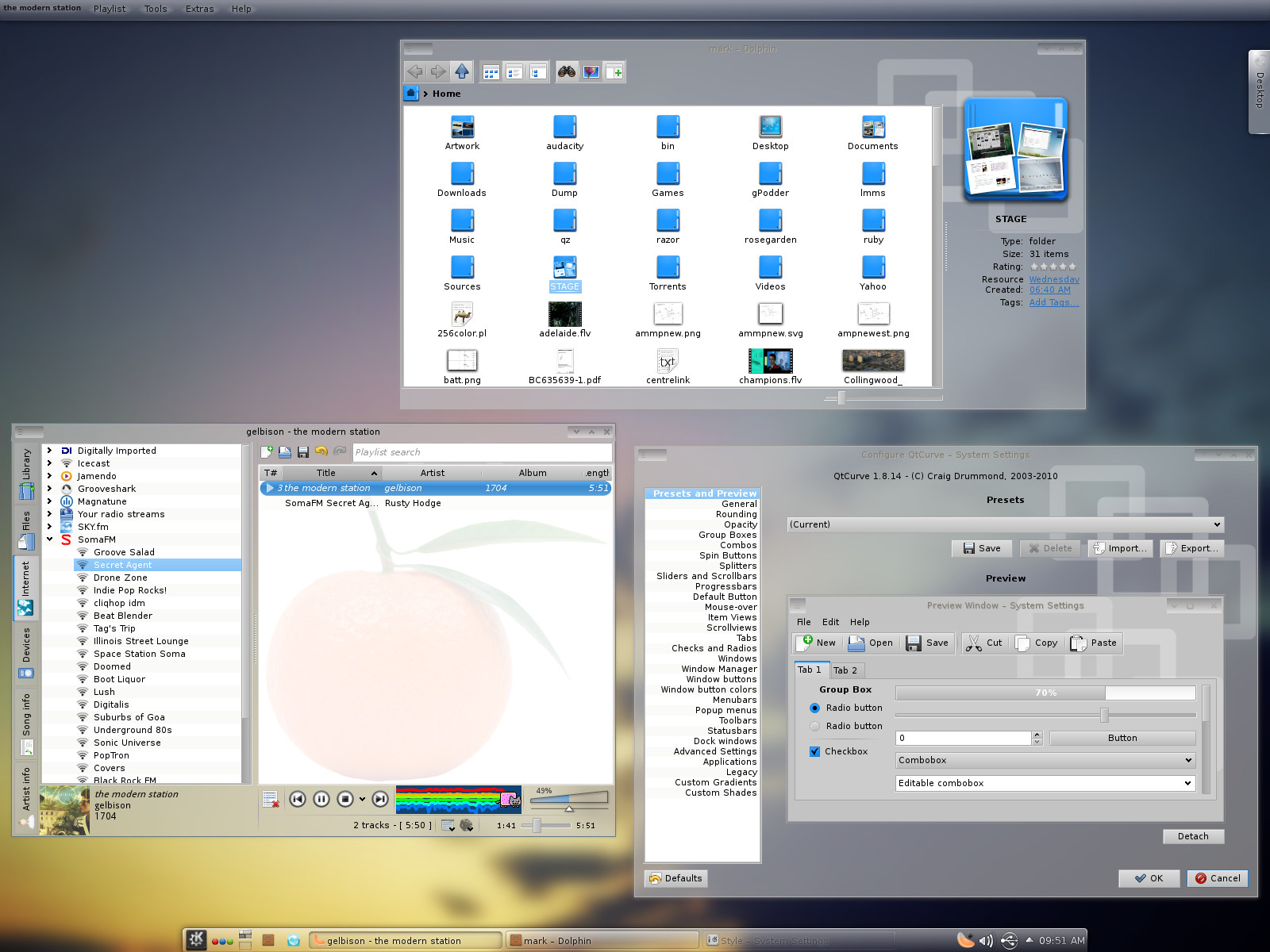1270x952 pixels.
Task: Click the clear playlist icon
Action: click(x=270, y=800)
